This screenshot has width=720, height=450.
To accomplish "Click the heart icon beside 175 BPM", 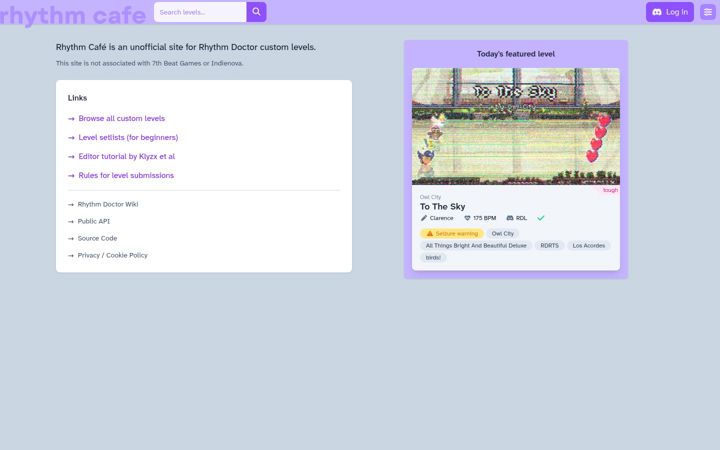I will click(467, 218).
